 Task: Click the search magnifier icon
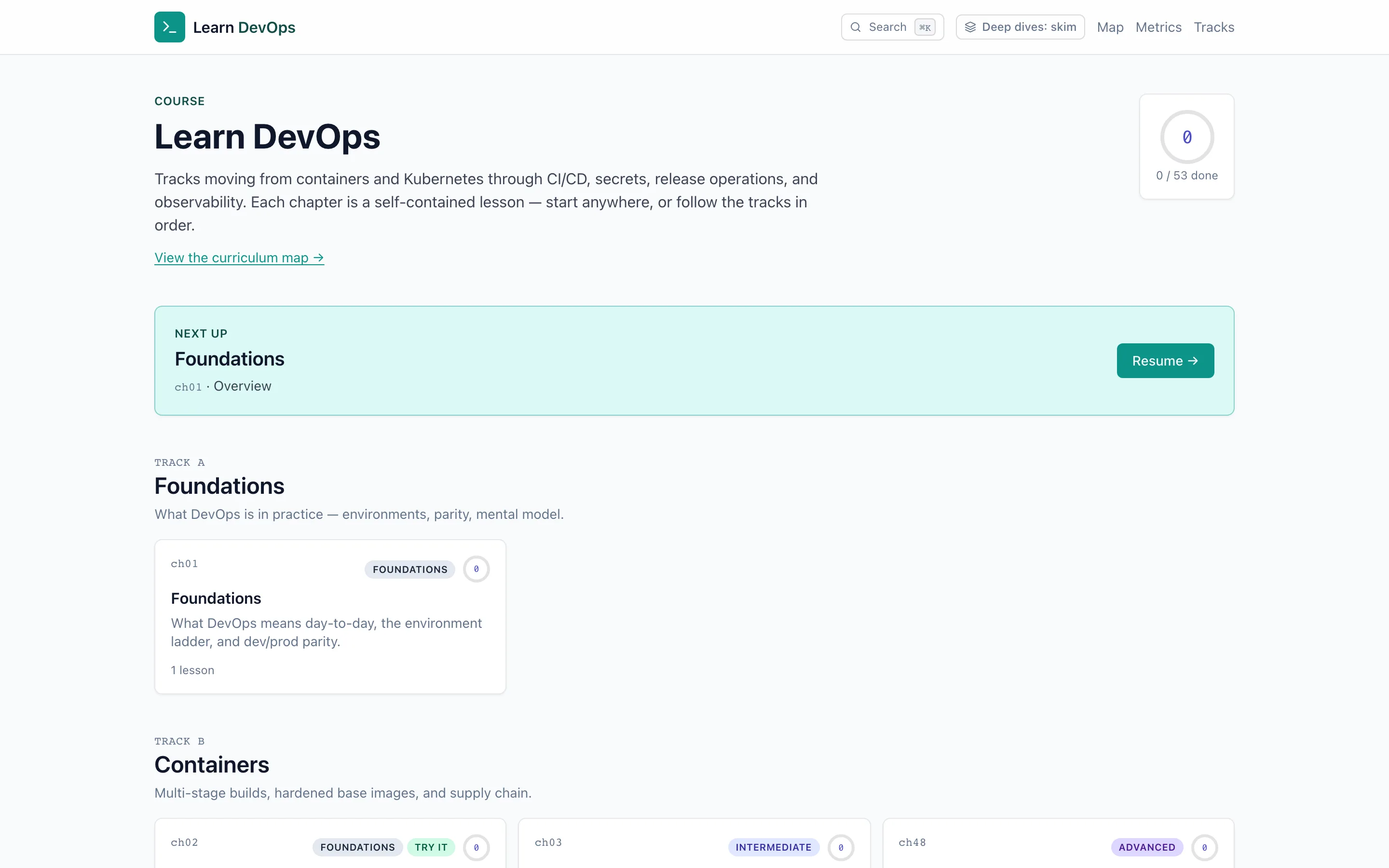coord(855,27)
